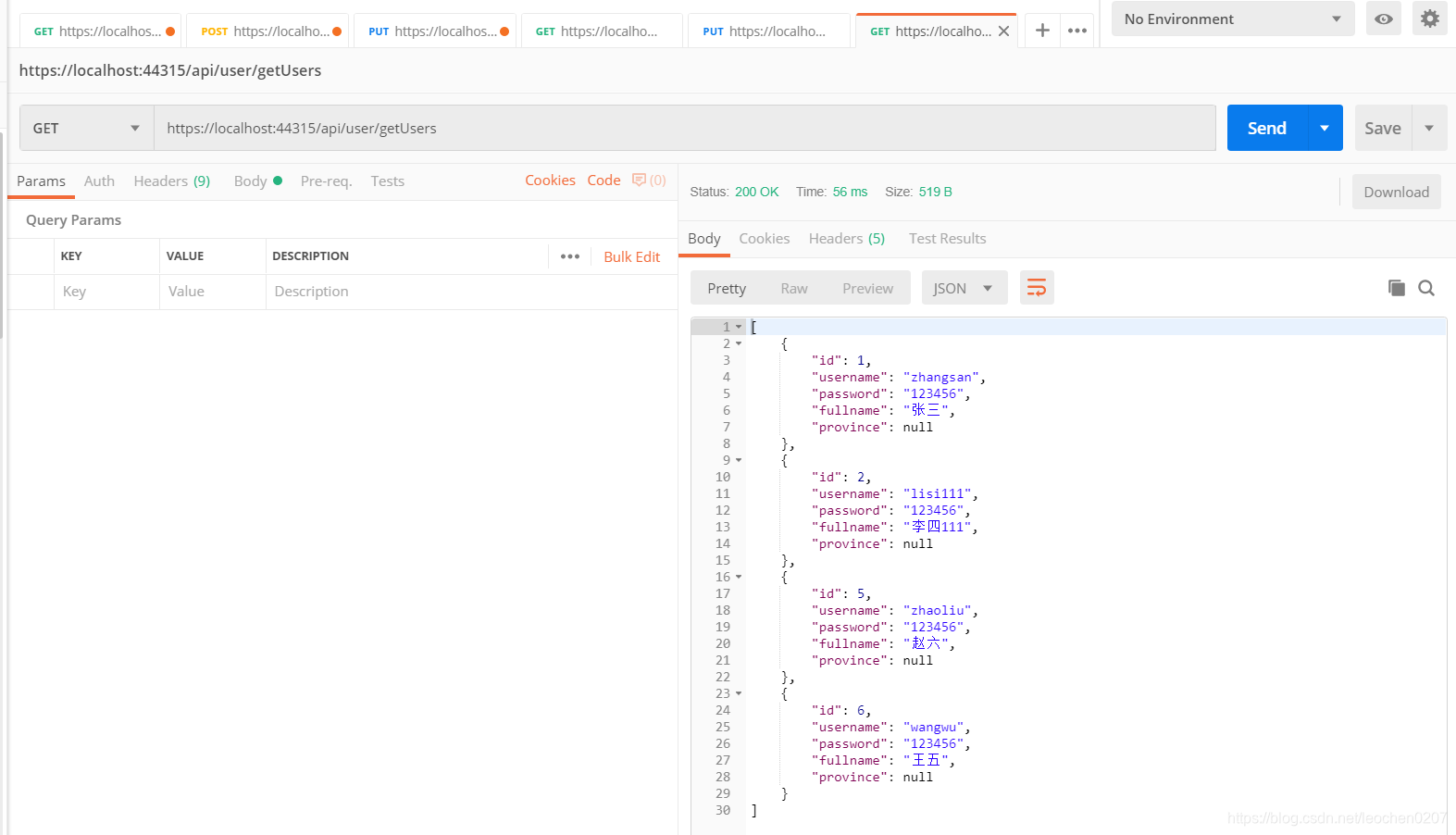Switch to the second GET request tab

[602, 31]
